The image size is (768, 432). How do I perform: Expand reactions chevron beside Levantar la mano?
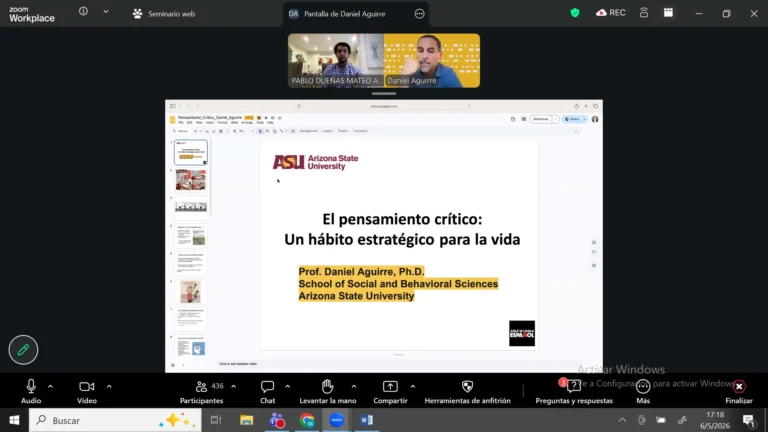pos(354,386)
